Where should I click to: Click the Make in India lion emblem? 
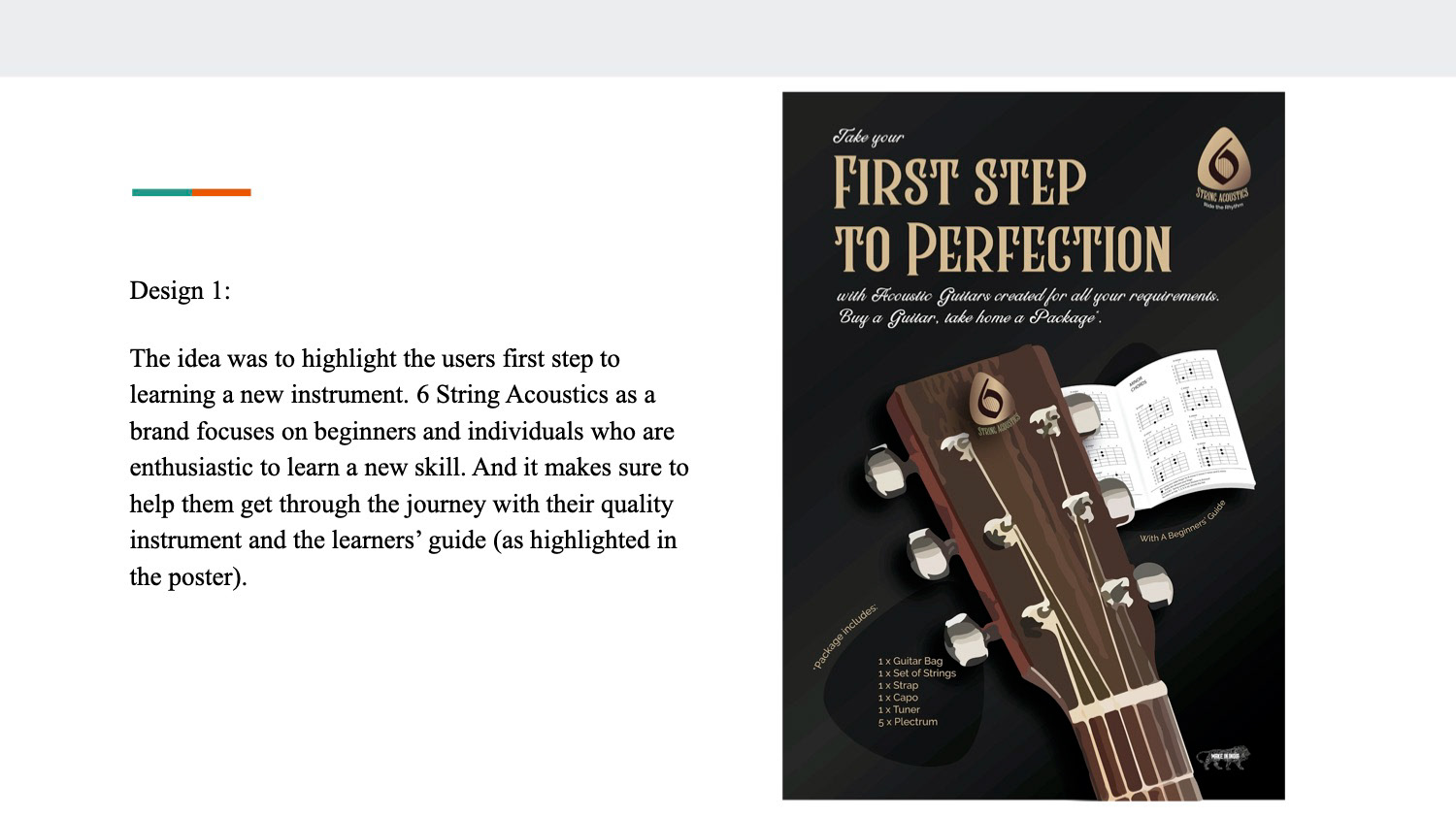point(1223,757)
